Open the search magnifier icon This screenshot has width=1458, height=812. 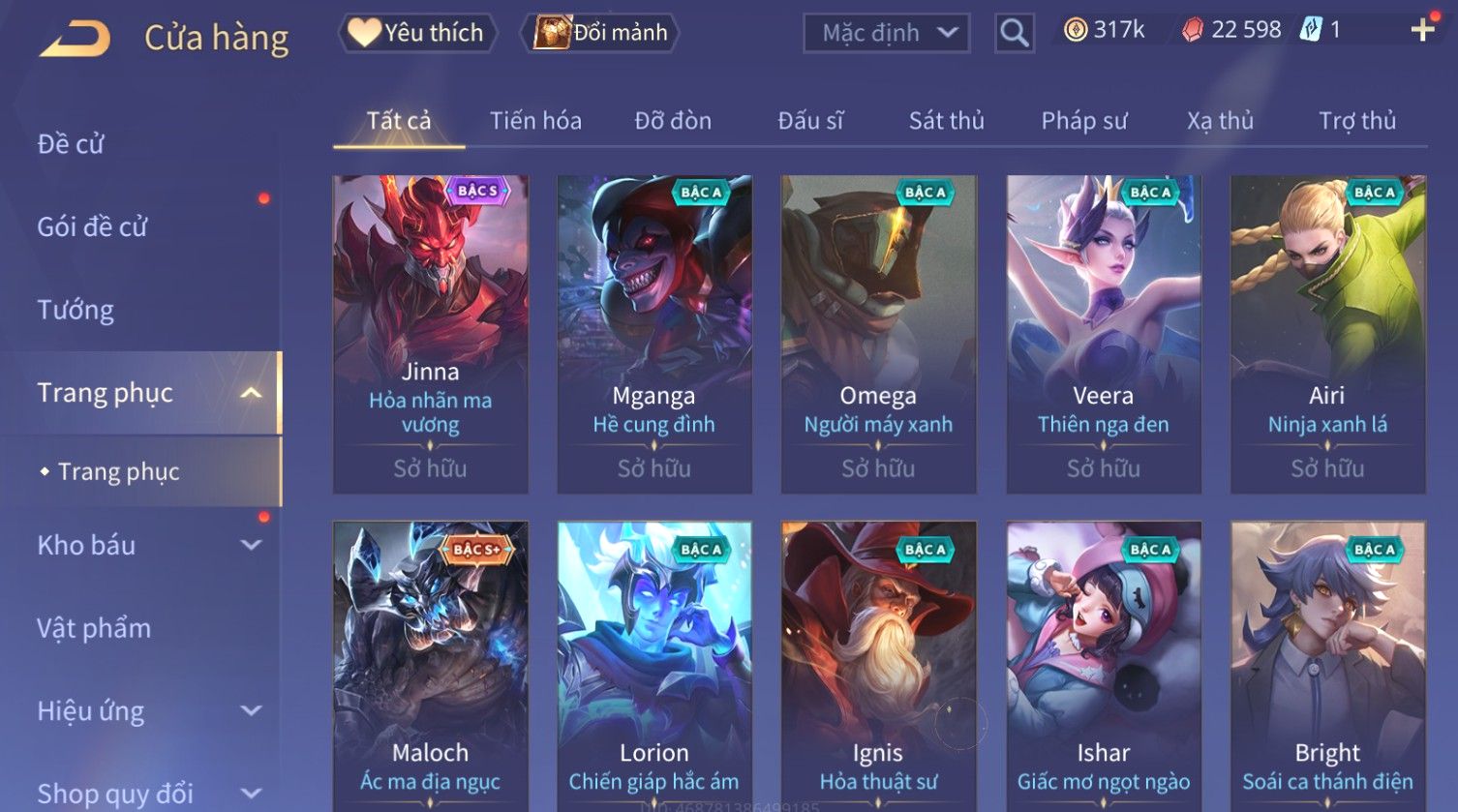(1014, 33)
